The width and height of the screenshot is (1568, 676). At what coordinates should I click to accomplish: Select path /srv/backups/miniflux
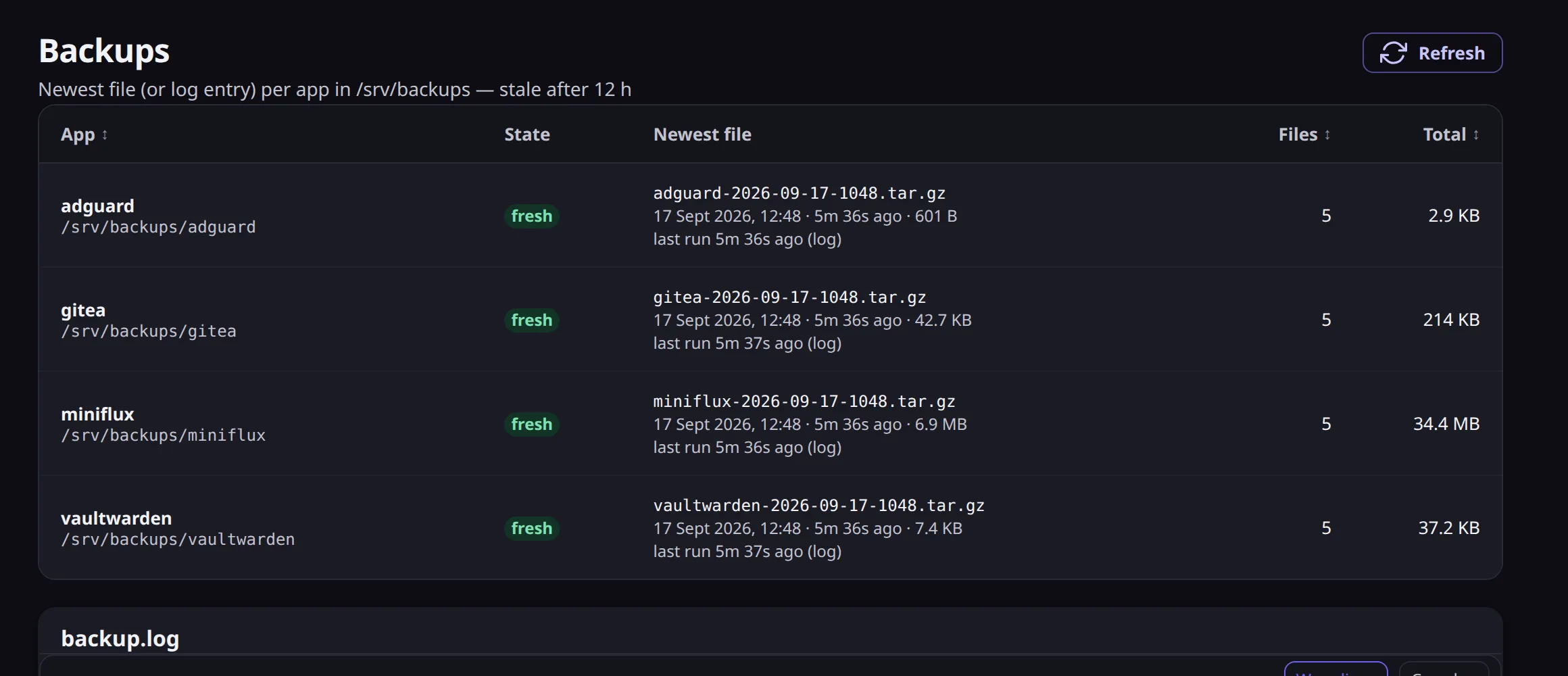[x=163, y=435]
